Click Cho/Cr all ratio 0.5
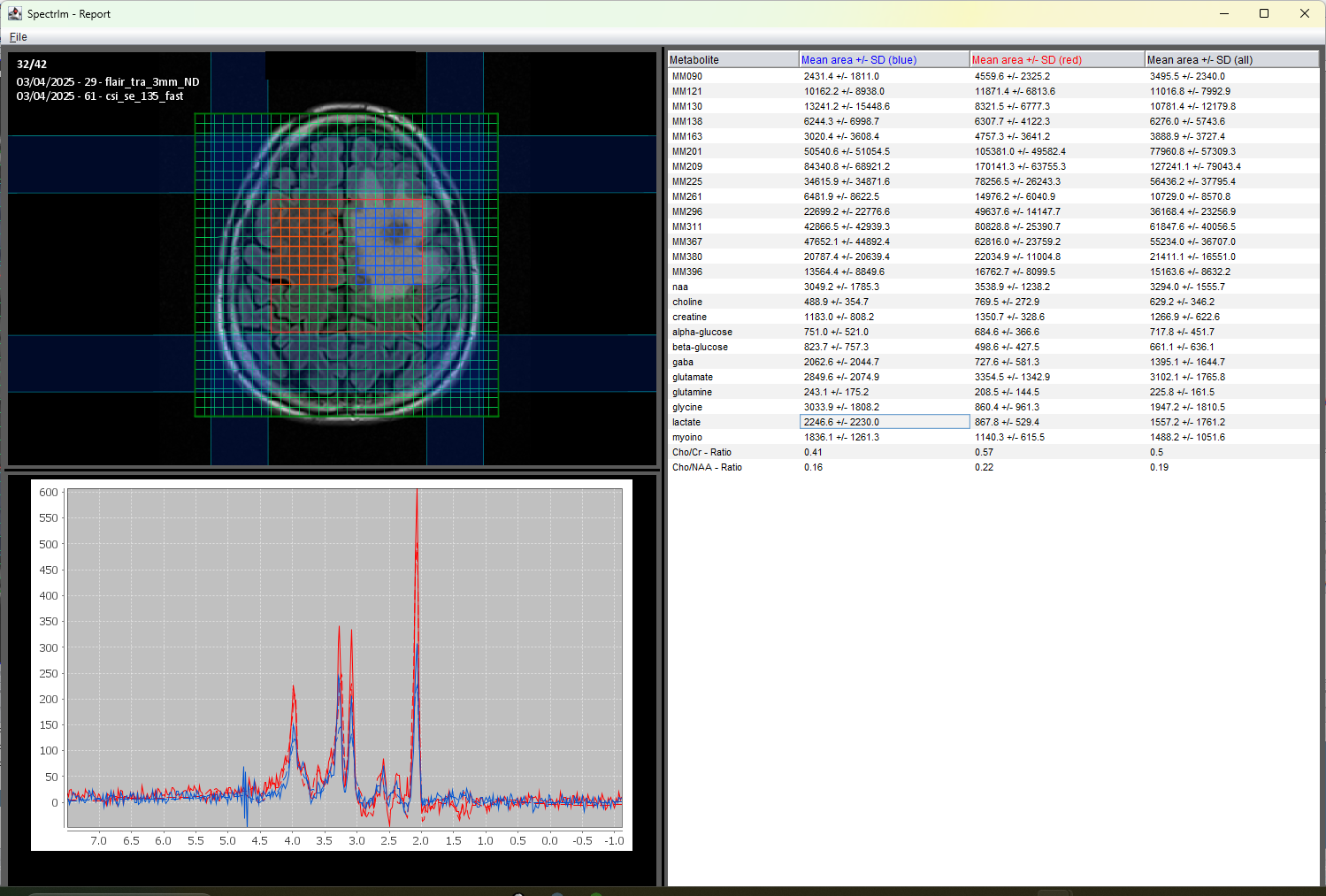 tap(1156, 452)
